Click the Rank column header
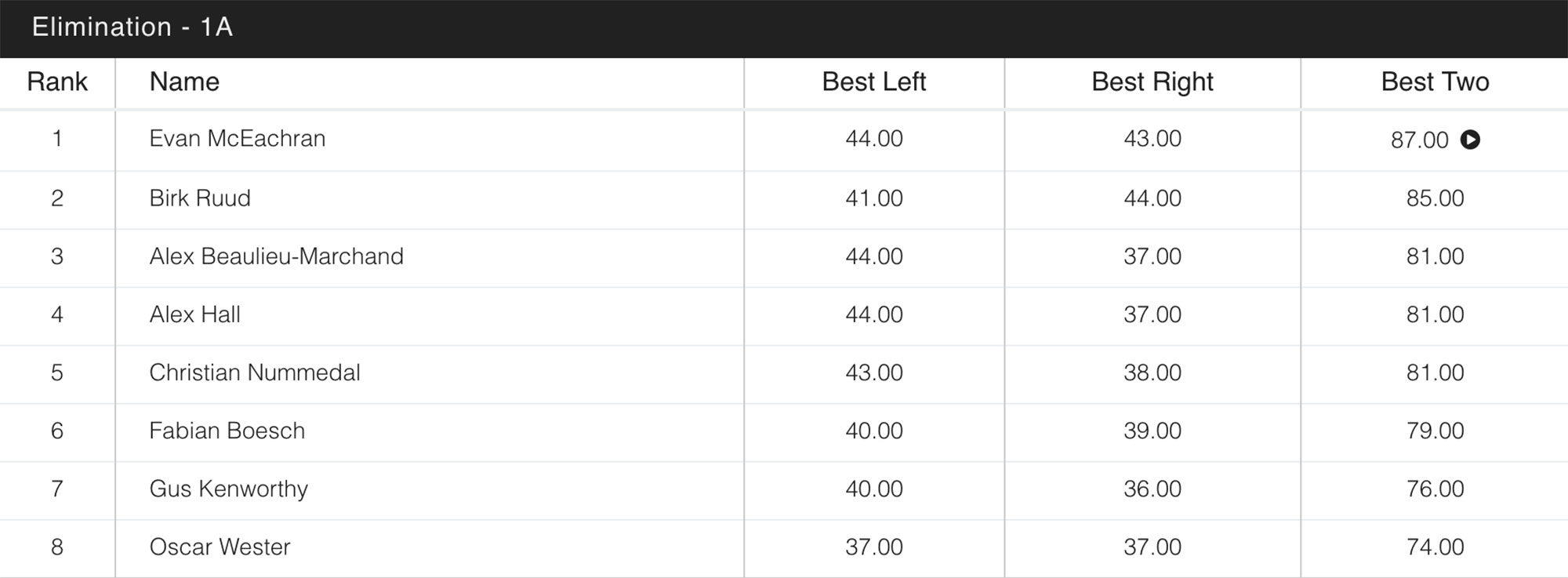1568x578 pixels. click(57, 82)
